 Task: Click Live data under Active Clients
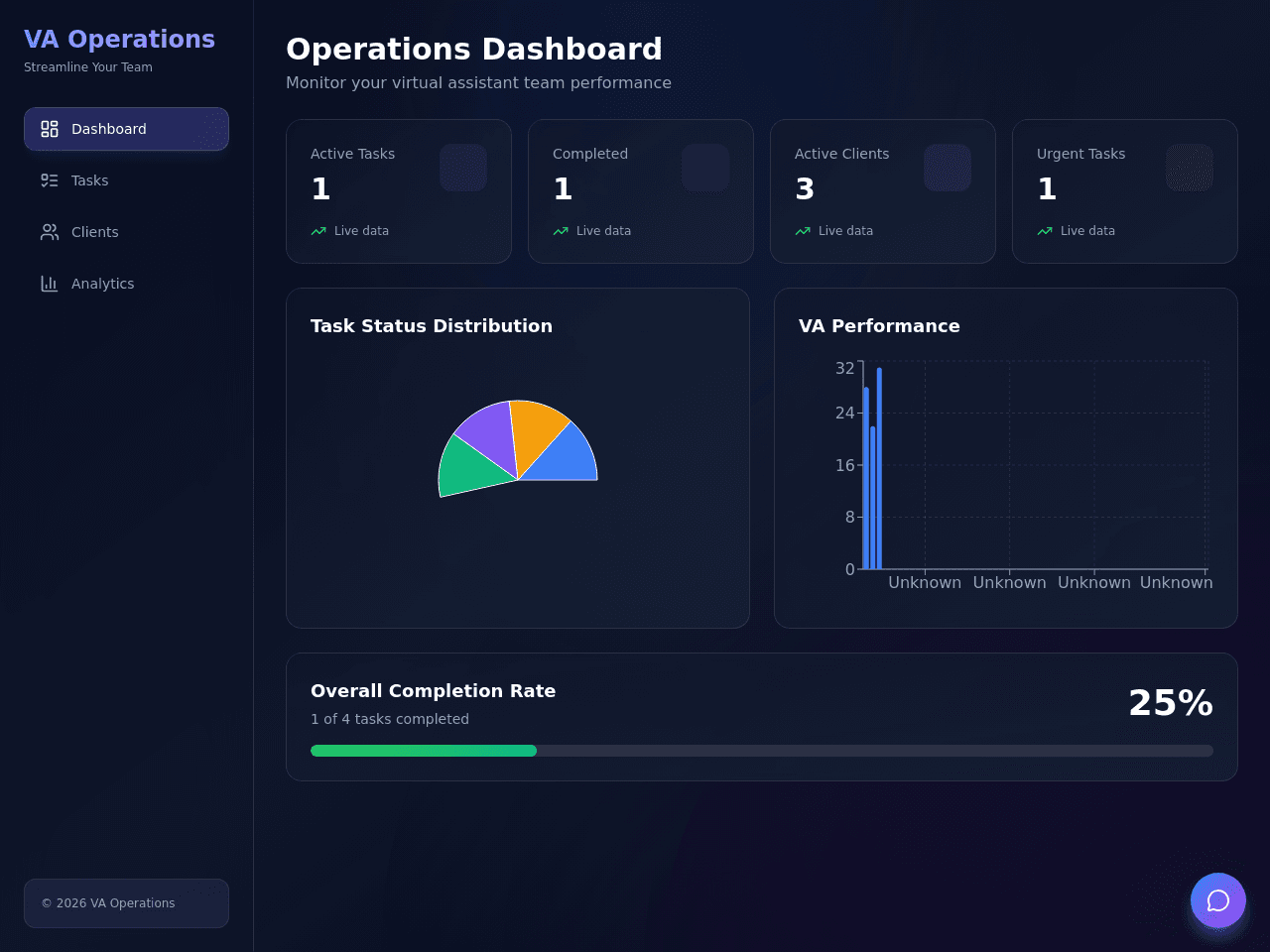pyautogui.click(x=845, y=231)
